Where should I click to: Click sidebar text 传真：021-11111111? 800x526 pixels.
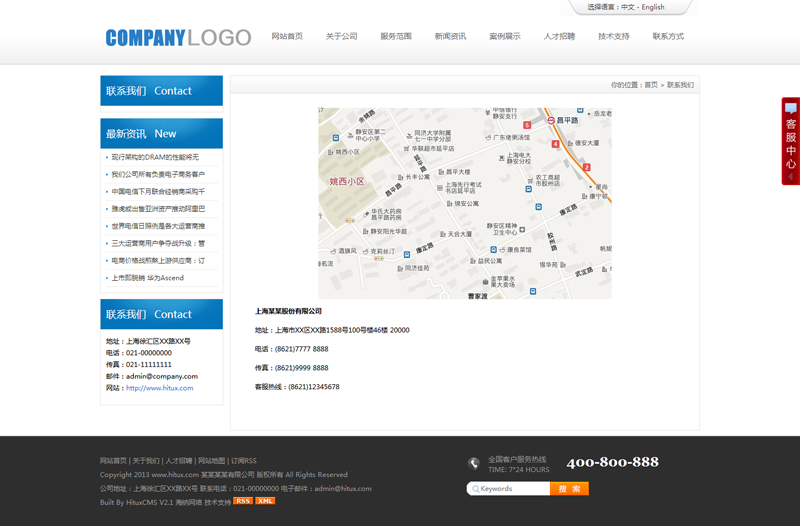pyautogui.click(x=139, y=365)
